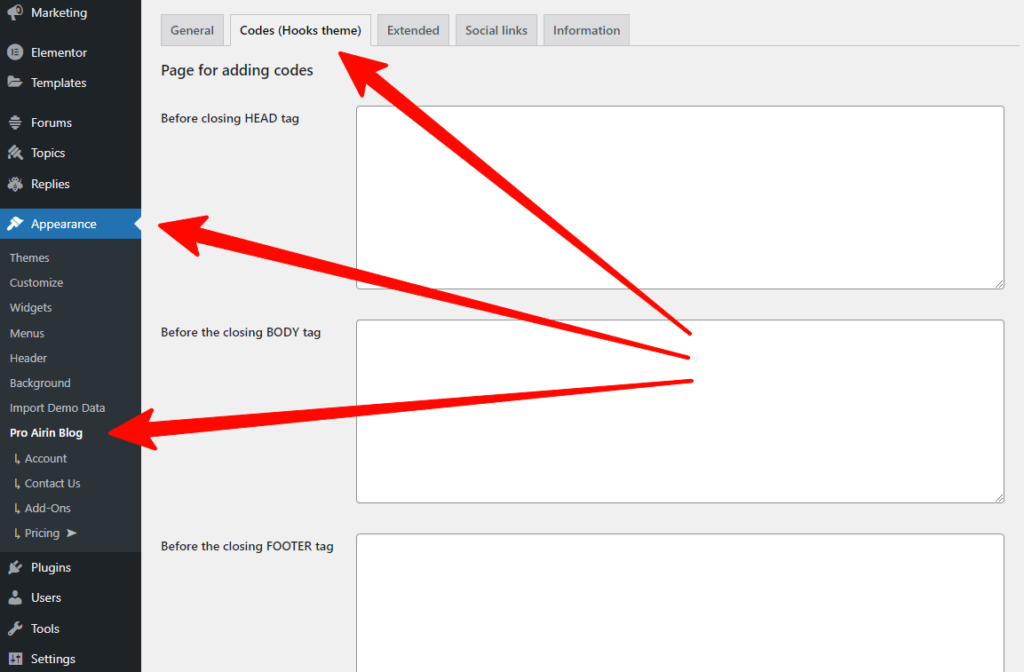Image resolution: width=1024 pixels, height=672 pixels.
Task: Open the Settings menu icon
Action: point(14,658)
